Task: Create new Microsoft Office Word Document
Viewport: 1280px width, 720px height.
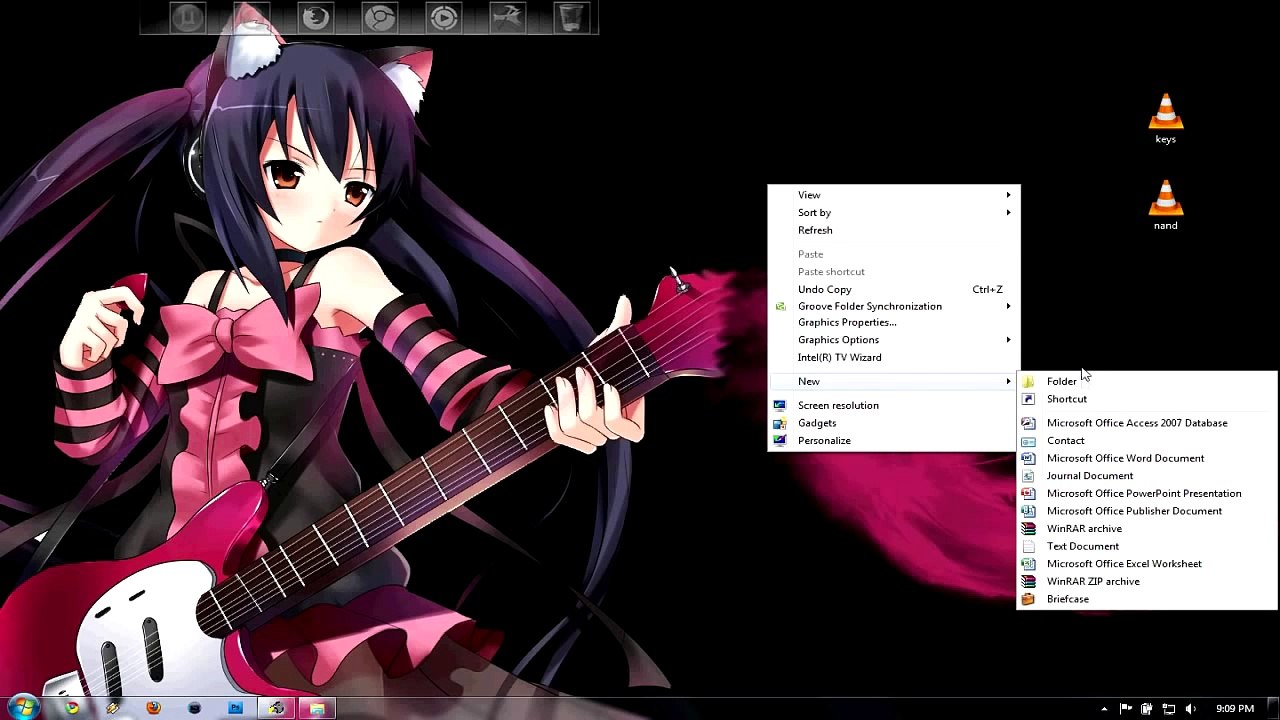Action: tap(1147, 458)
